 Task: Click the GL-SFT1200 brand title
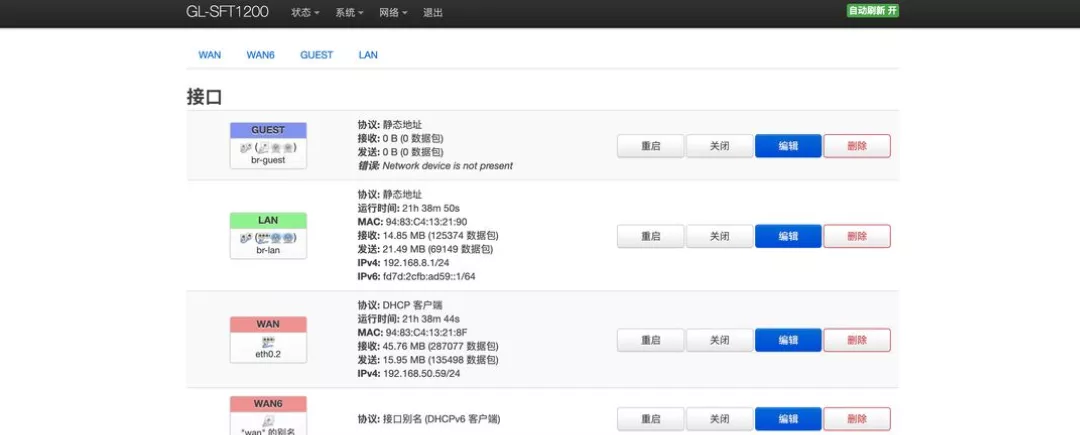227,12
